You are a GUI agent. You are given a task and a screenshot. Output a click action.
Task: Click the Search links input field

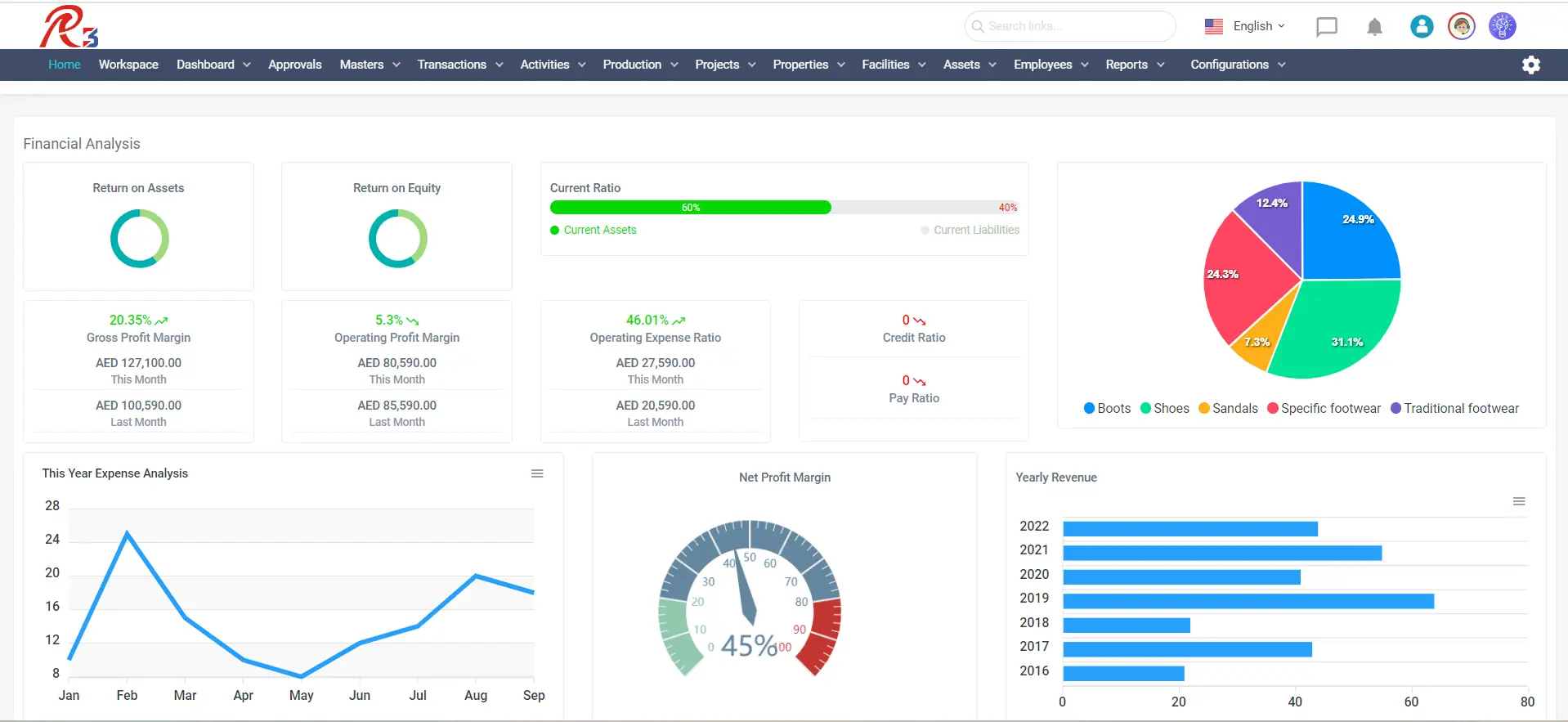(x=1070, y=26)
